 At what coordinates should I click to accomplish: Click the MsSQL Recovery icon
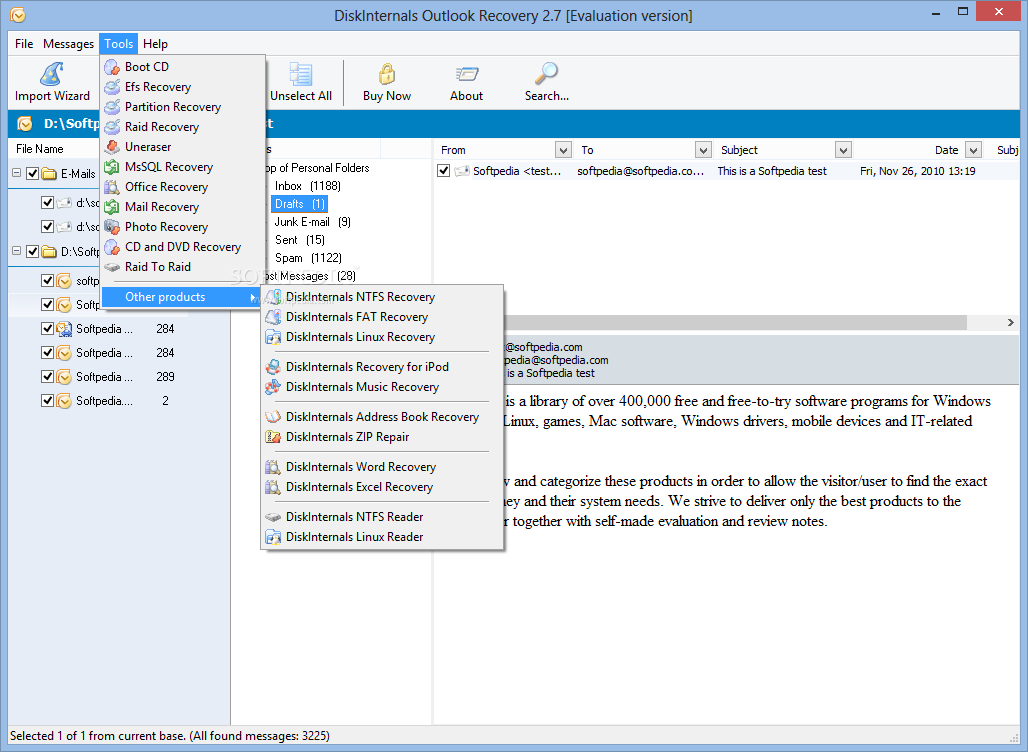tap(112, 167)
